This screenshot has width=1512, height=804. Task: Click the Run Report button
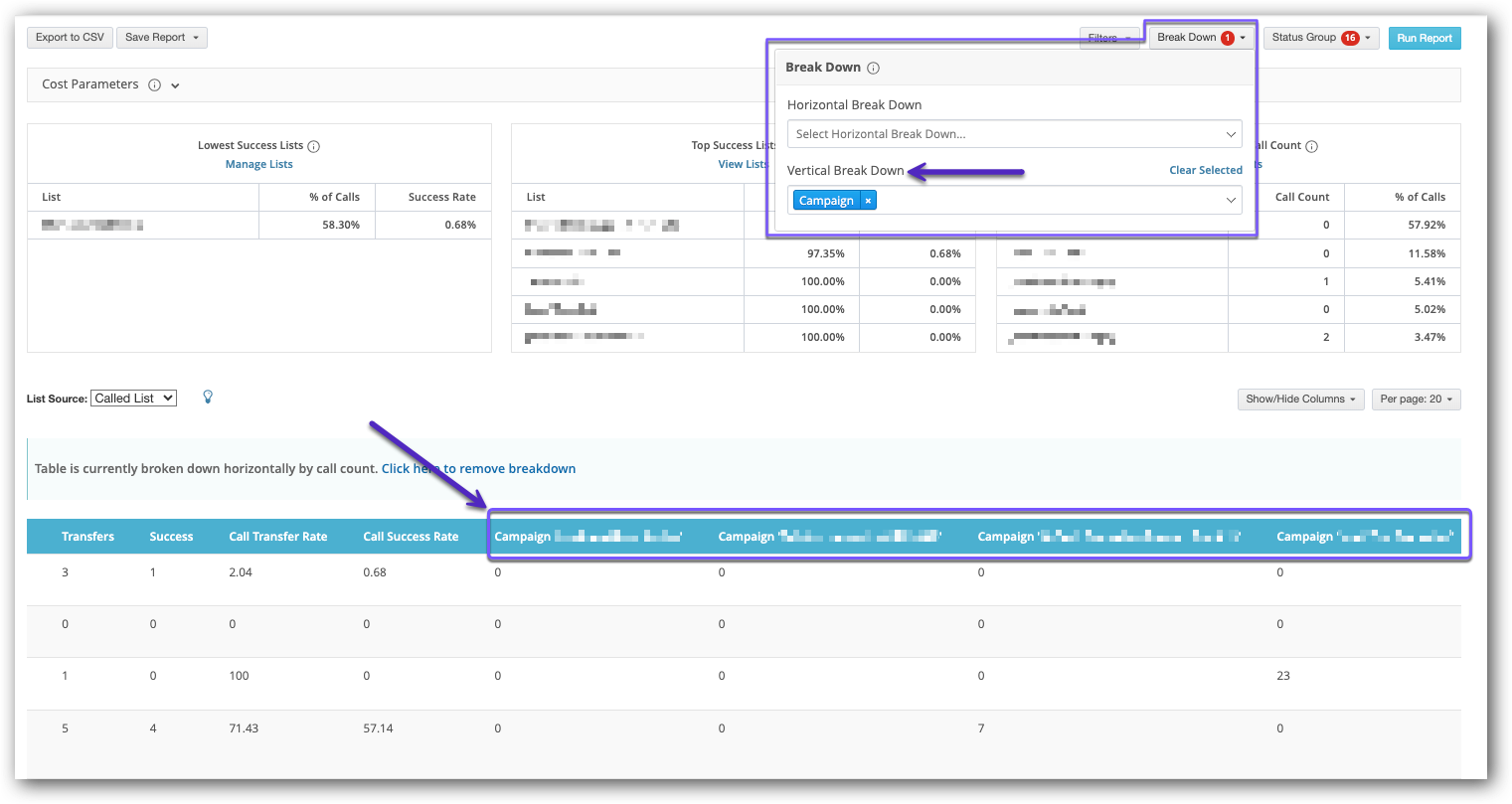pos(1425,37)
